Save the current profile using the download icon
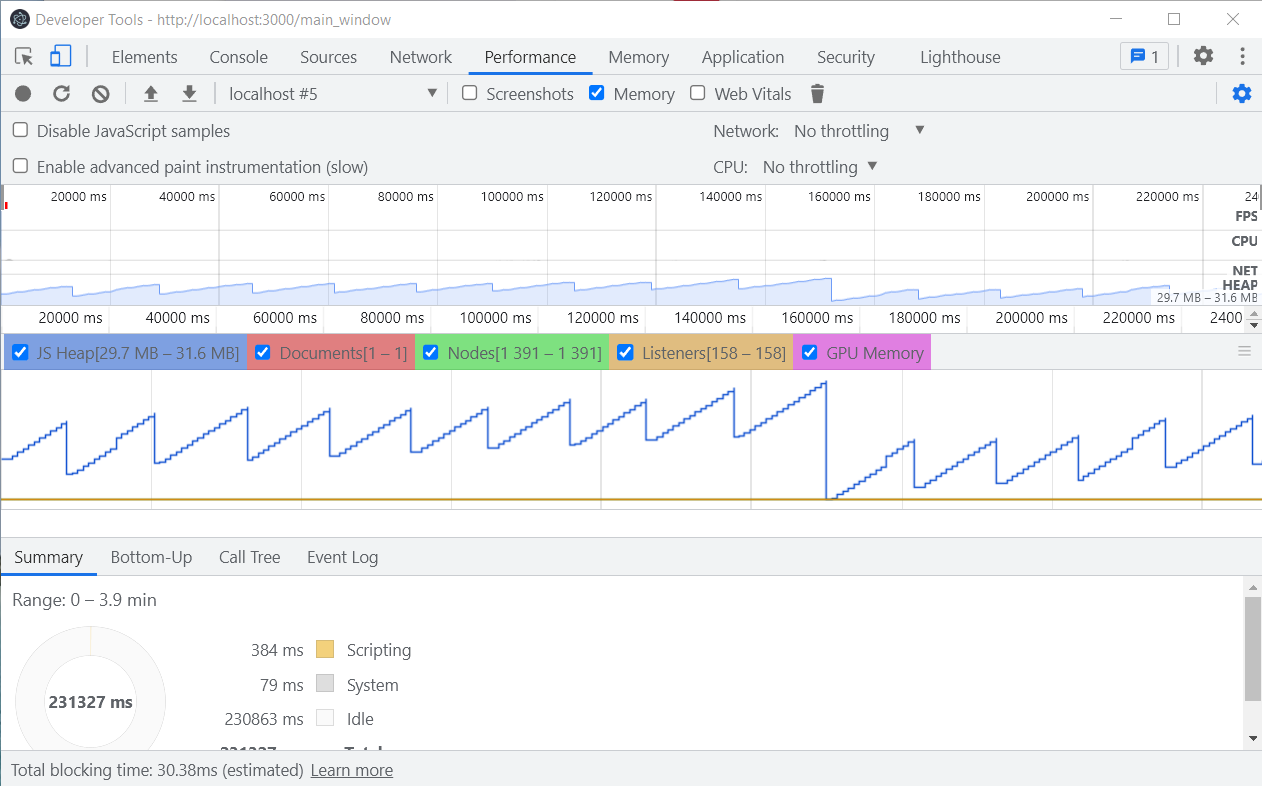The height and width of the screenshot is (786, 1262). (189, 93)
